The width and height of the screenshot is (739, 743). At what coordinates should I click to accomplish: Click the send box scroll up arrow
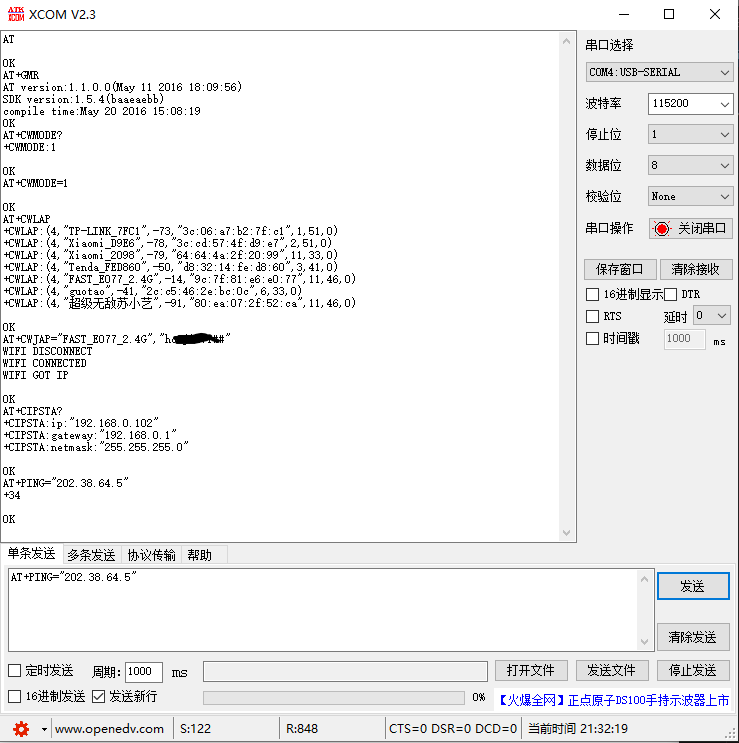(644, 579)
